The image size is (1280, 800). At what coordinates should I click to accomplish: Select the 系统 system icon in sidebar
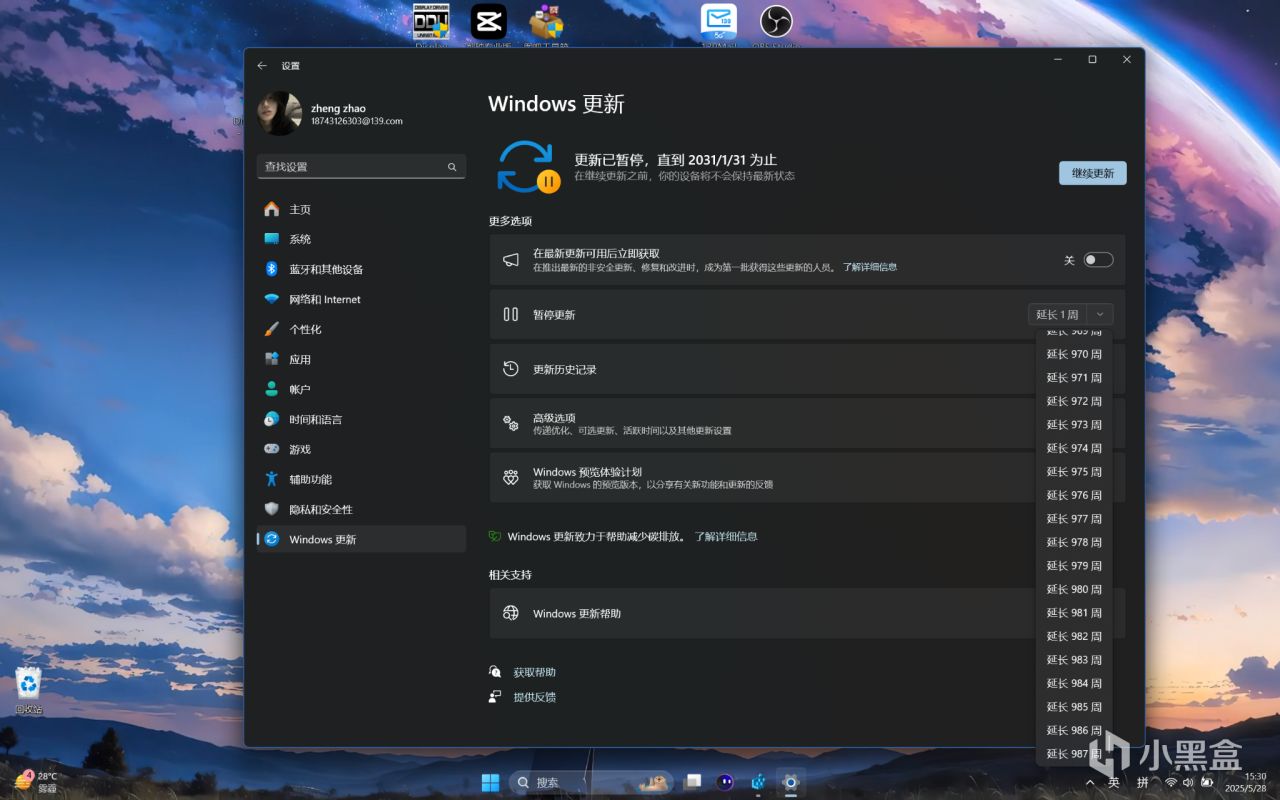(x=271, y=239)
